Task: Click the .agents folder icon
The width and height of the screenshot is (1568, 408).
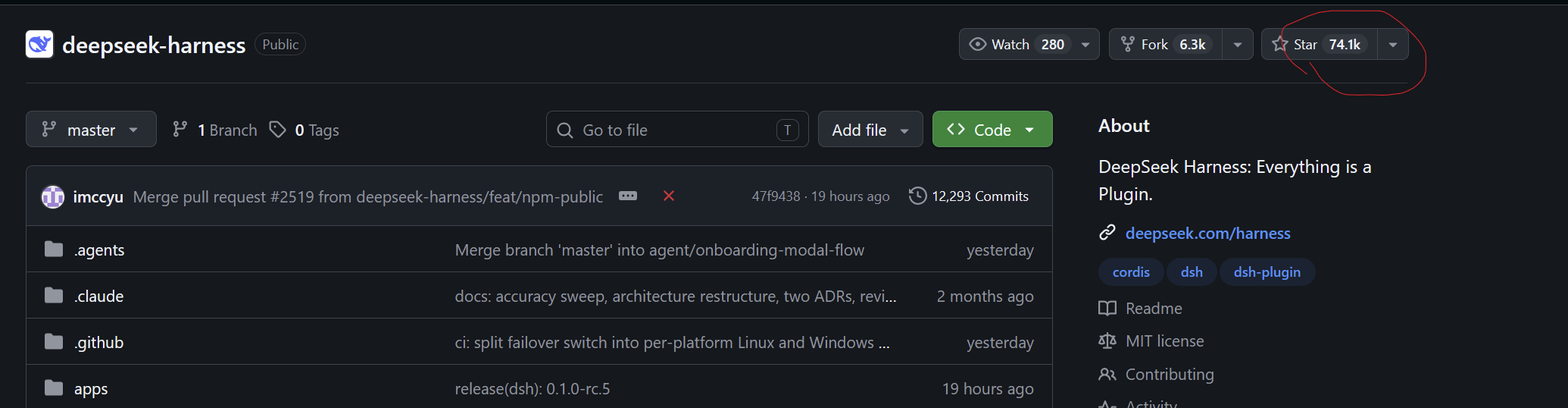Action: click(x=54, y=249)
